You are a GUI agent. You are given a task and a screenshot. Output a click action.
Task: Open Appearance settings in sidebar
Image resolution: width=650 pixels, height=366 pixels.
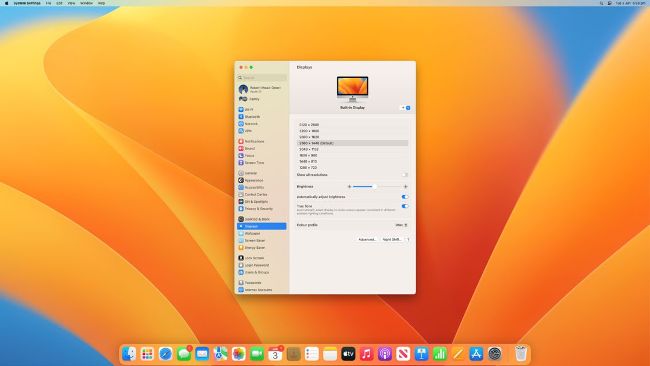(262, 180)
